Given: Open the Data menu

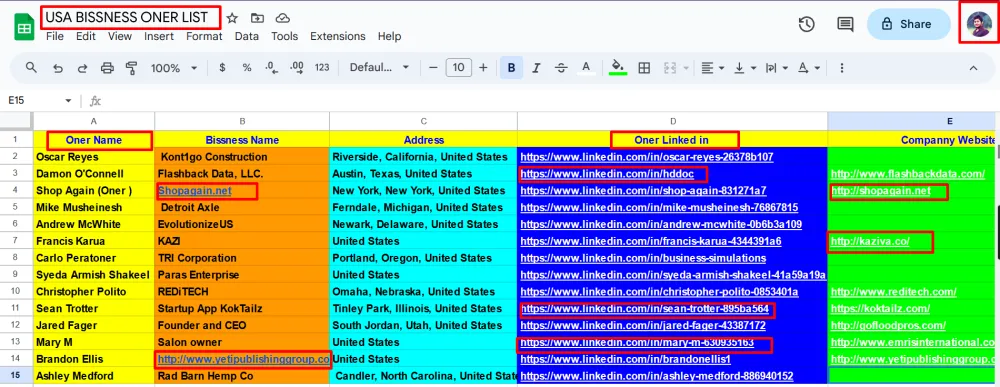Looking at the screenshot, I should [x=246, y=36].
